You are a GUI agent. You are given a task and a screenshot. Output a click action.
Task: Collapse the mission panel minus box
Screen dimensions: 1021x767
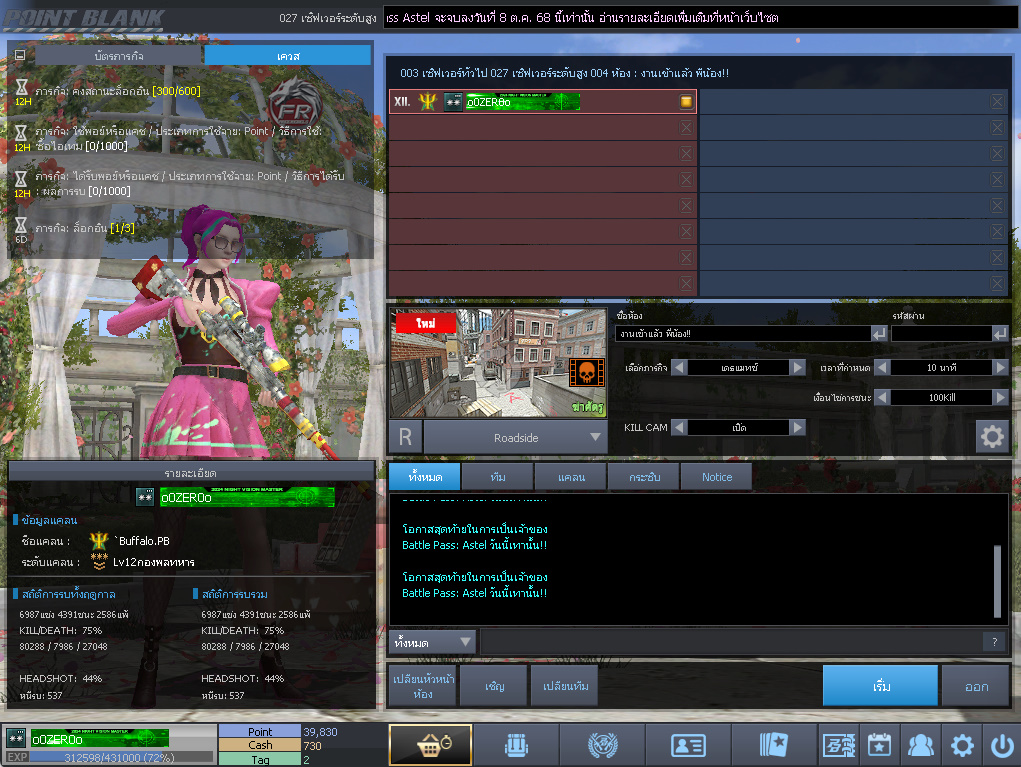pos(20,55)
